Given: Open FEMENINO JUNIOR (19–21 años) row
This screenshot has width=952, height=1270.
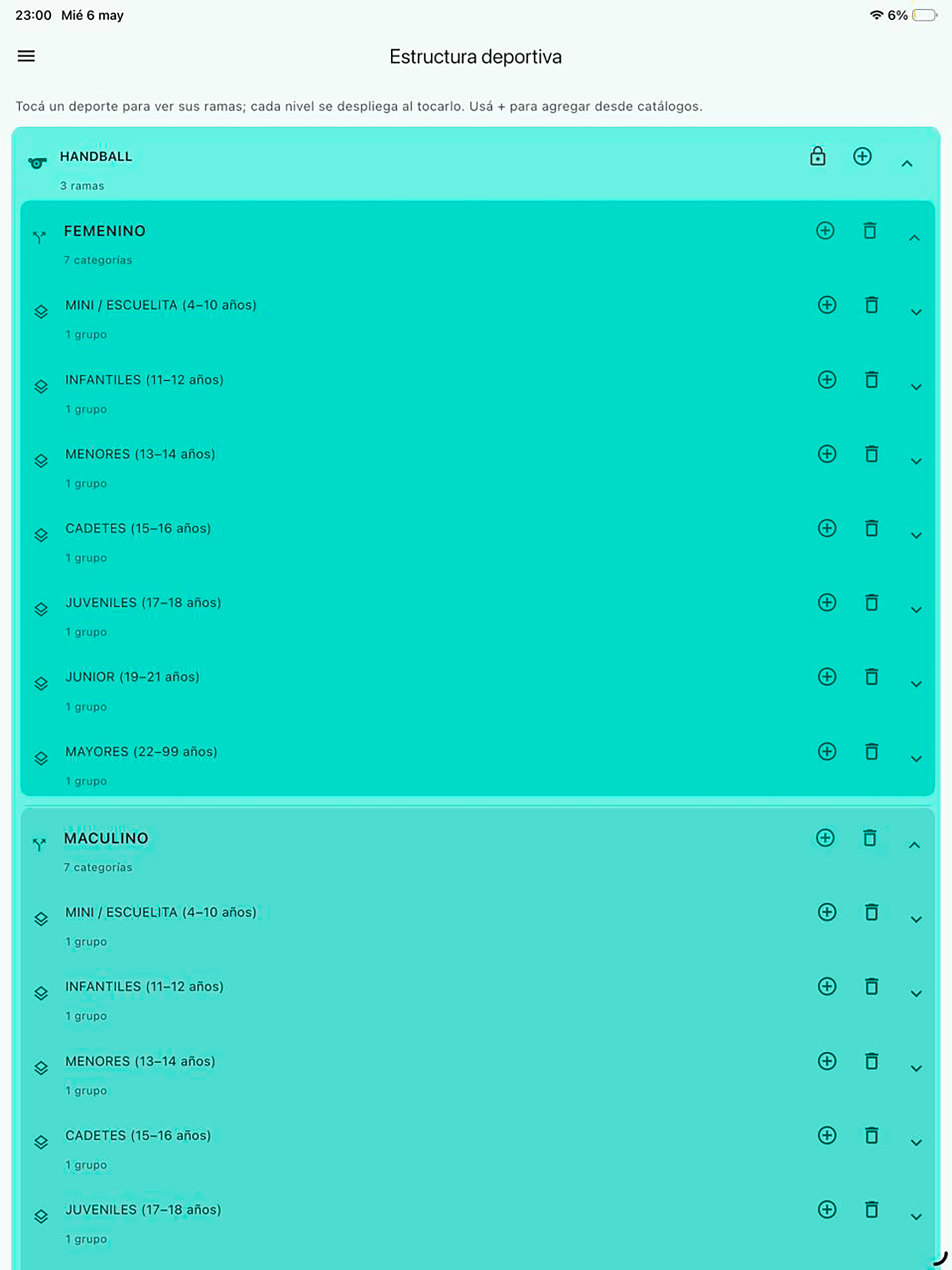Looking at the screenshot, I should click(x=477, y=691).
